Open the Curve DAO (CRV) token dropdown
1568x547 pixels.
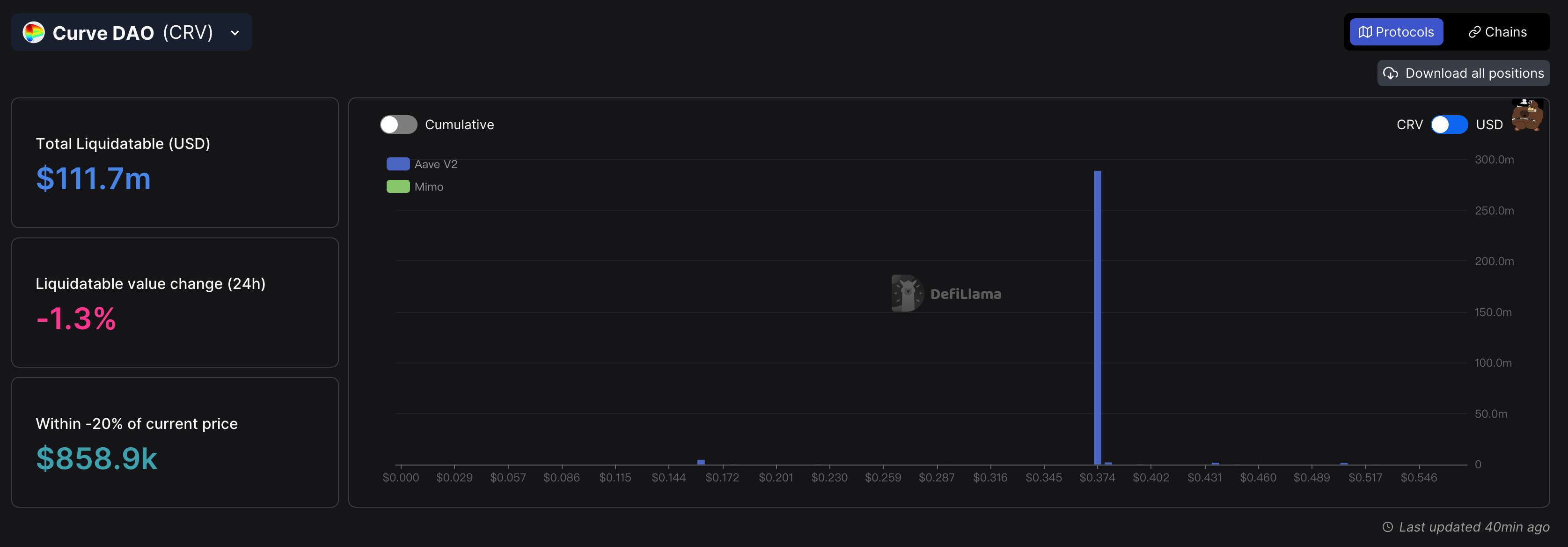tap(132, 33)
